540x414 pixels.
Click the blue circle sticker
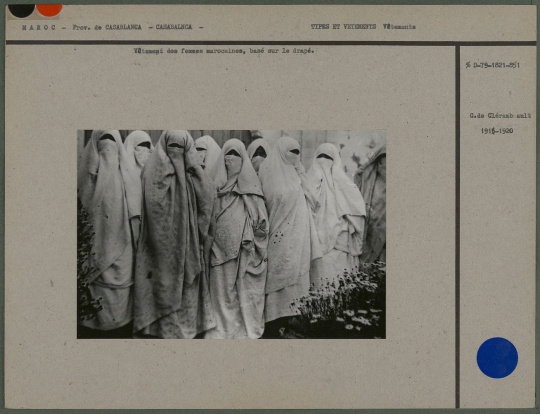coord(497,358)
